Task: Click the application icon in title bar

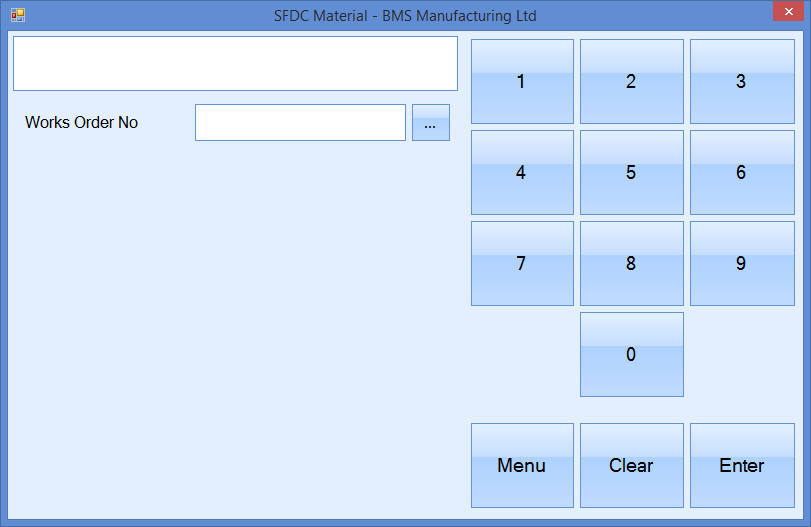Action: click(x=17, y=16)
